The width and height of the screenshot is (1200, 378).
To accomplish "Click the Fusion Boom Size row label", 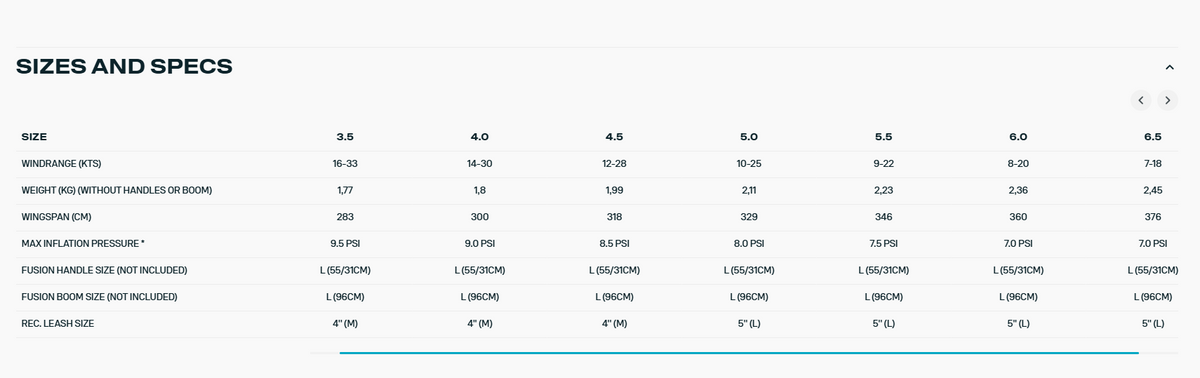I will click(x=99, y=297).
